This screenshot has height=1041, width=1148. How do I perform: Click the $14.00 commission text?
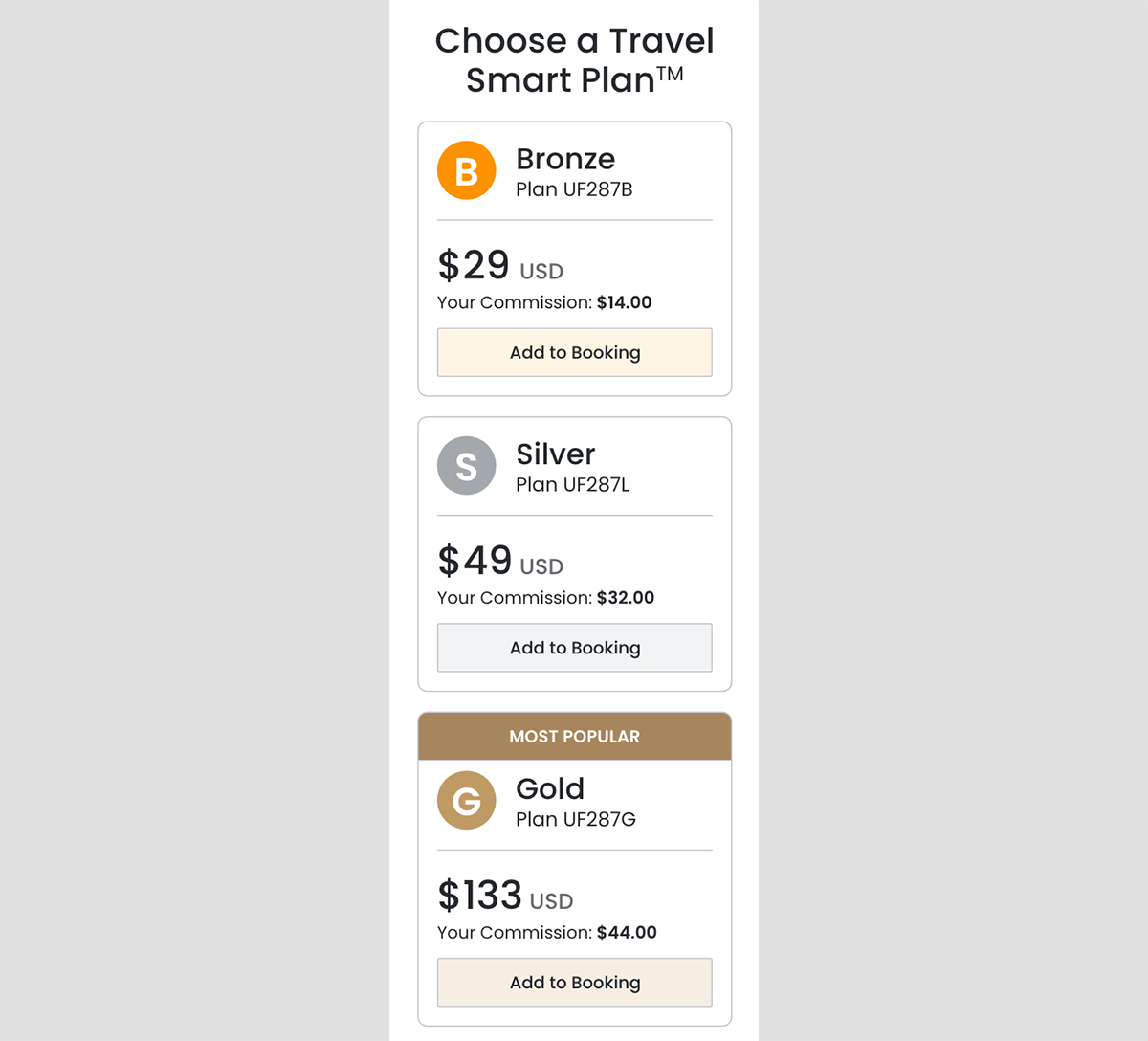624,302
